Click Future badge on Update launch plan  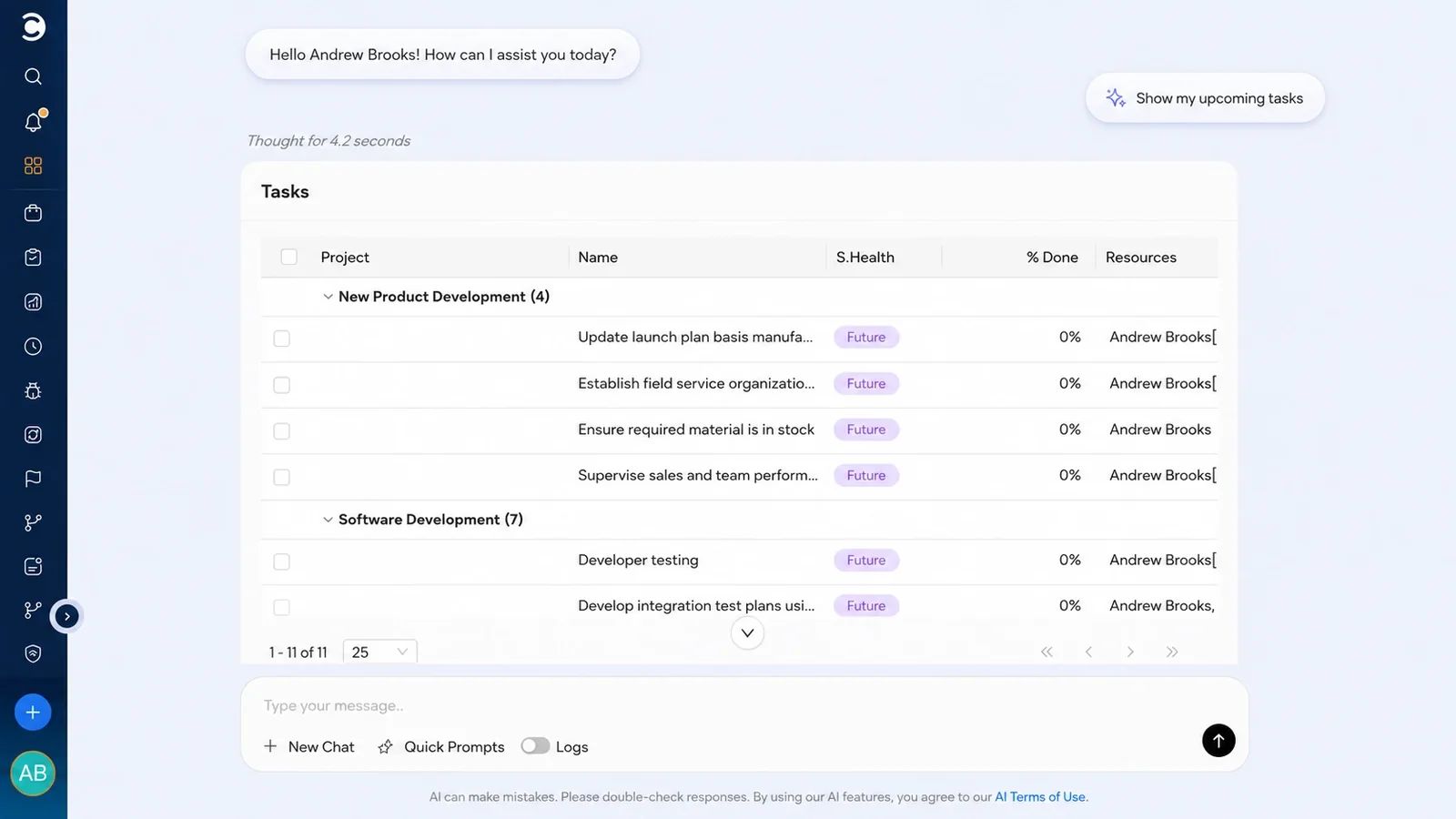[x=866, y=338]
